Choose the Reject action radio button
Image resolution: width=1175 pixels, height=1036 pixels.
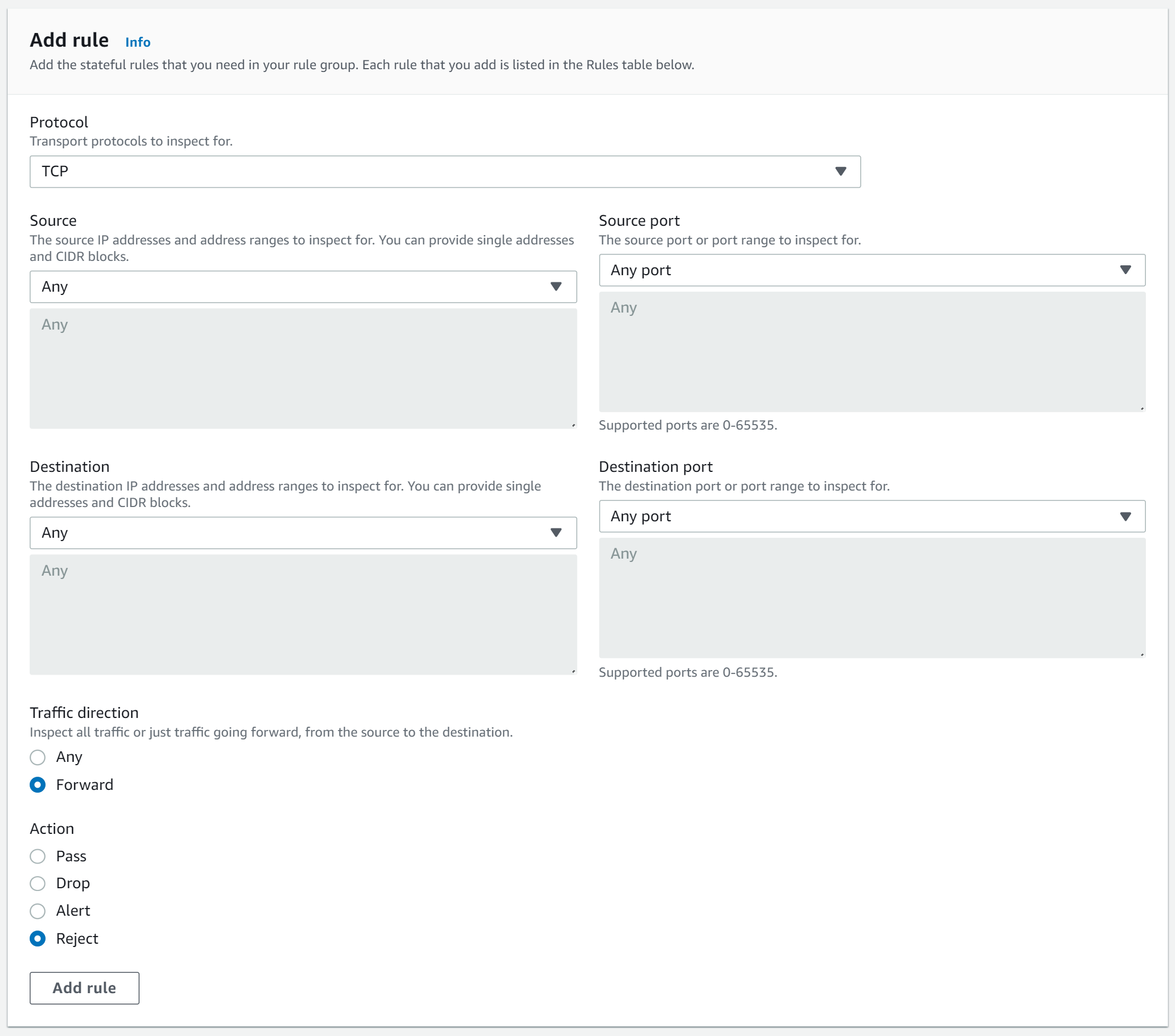click(x=38, y=938)
